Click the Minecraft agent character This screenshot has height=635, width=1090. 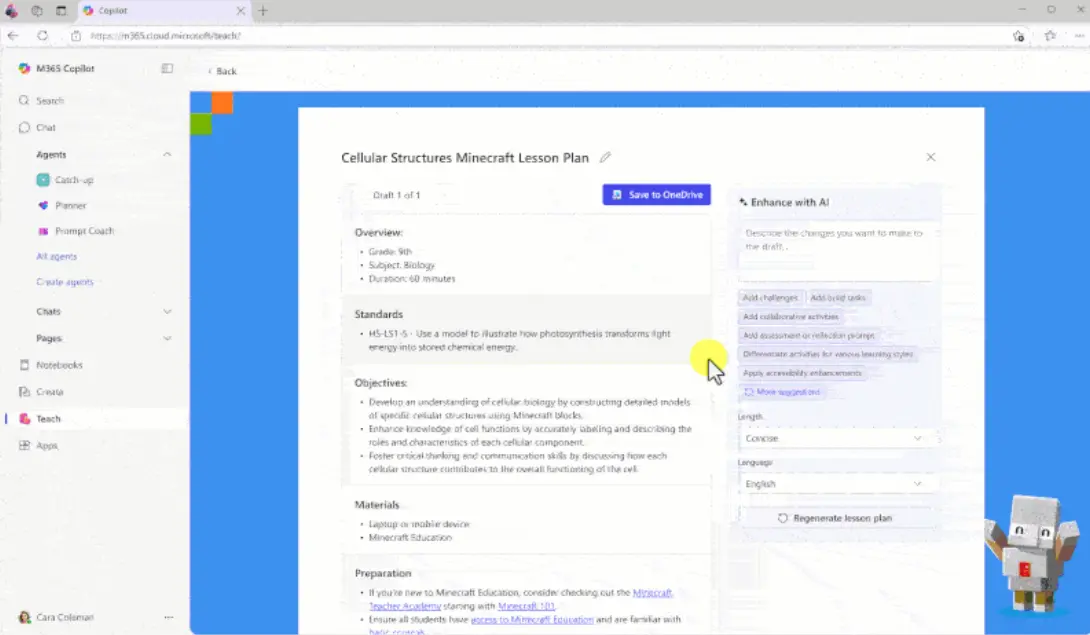click(x=1033, y=553)
